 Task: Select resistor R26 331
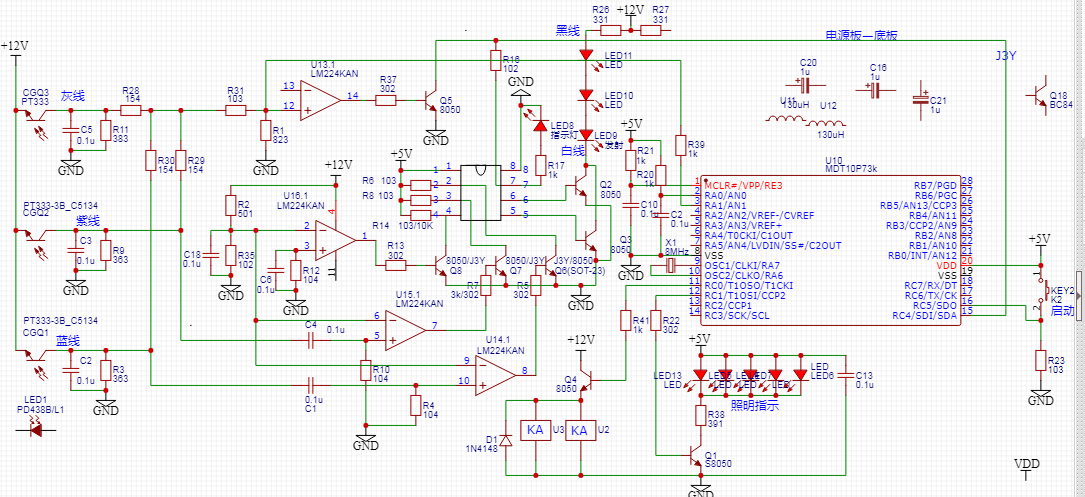[x=610, y=30]
